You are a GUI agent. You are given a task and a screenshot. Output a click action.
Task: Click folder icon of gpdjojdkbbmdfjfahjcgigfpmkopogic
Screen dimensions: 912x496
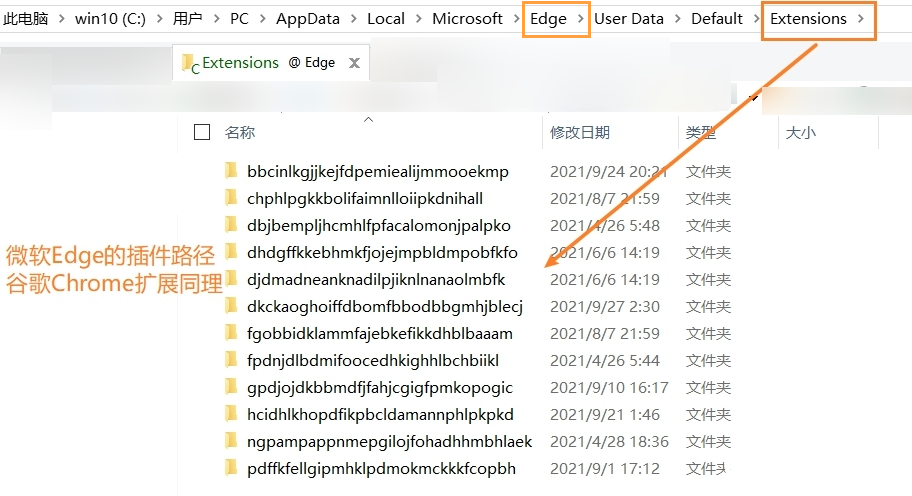tap(231, 387)
